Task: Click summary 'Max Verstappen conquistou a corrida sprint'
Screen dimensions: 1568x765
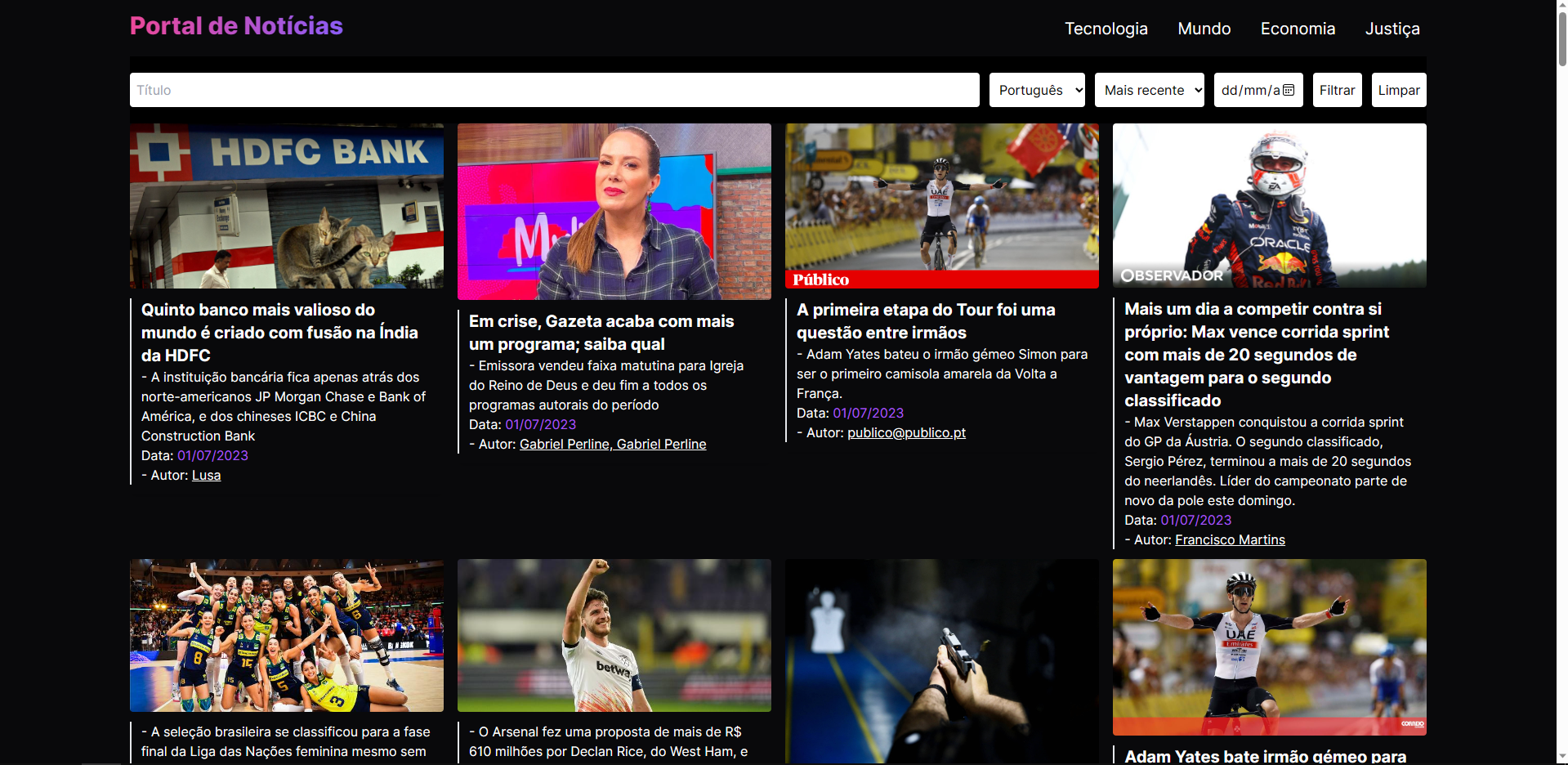Action: [x=1267, y=461]
